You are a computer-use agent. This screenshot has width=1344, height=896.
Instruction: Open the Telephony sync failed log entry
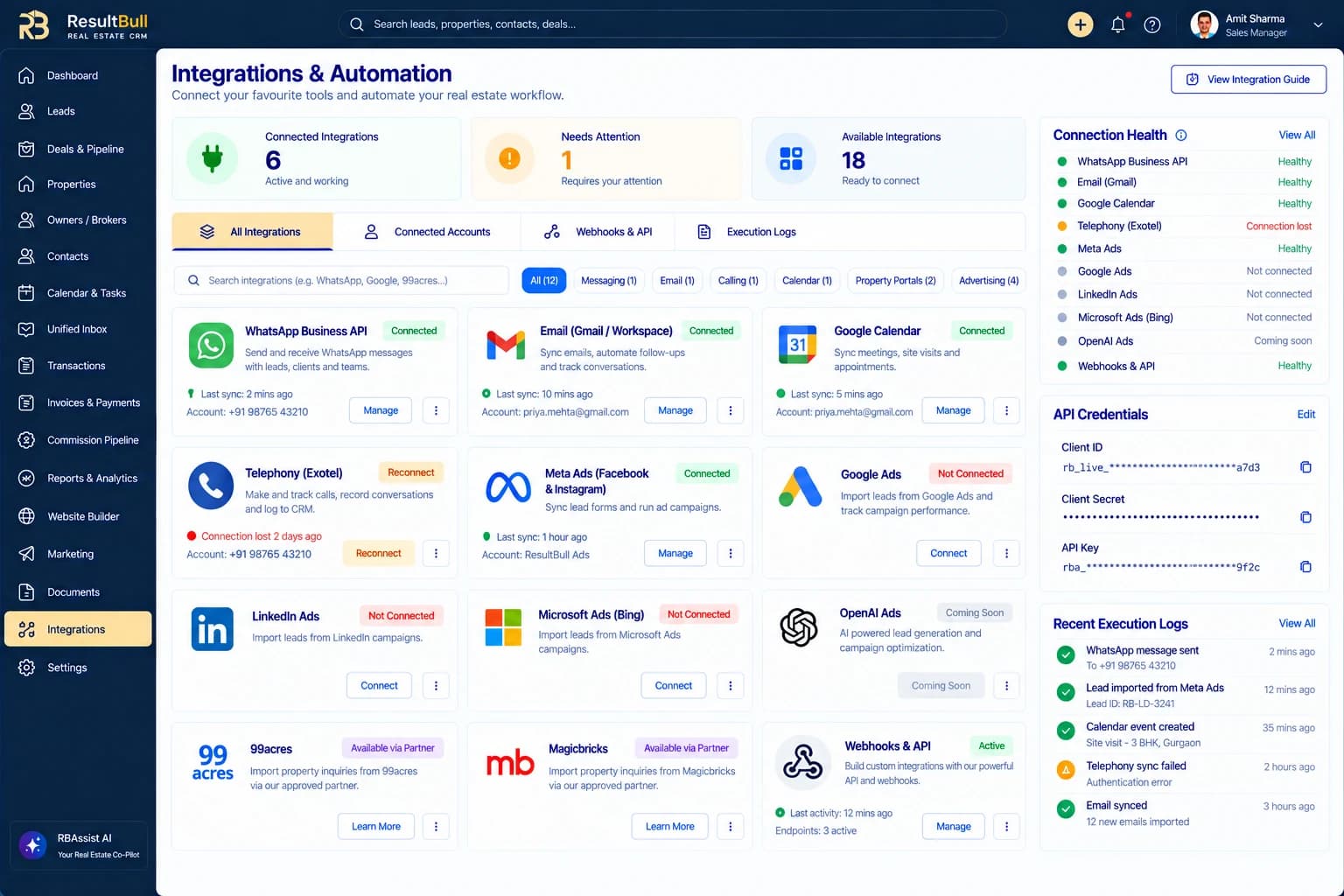point(1186,773)
